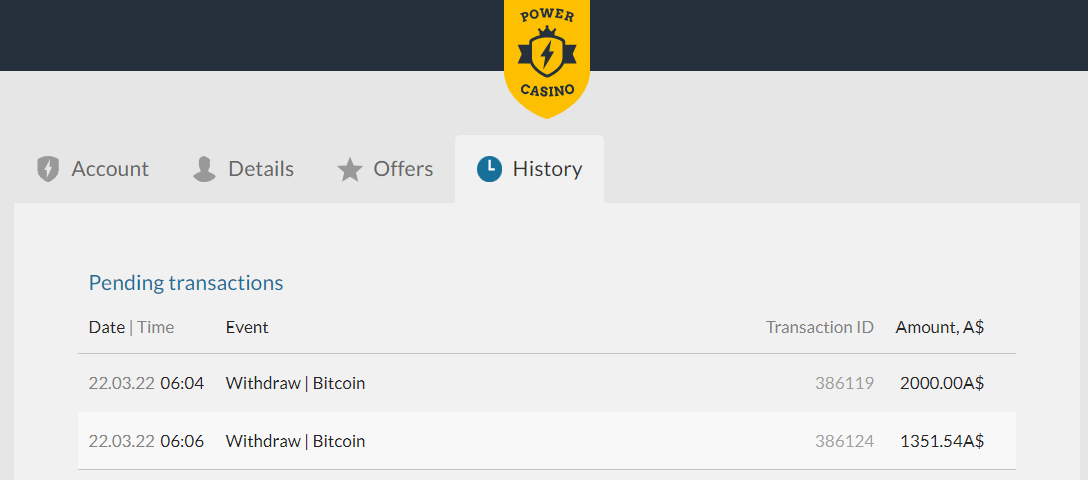This screenshot has height=480, width=1088.
Task: Select the History tab
Action: [x=547, y=169]
